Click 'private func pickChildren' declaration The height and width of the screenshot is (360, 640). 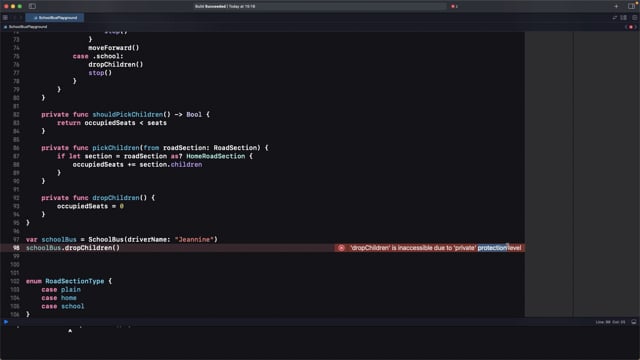click(x=155, y=148)
